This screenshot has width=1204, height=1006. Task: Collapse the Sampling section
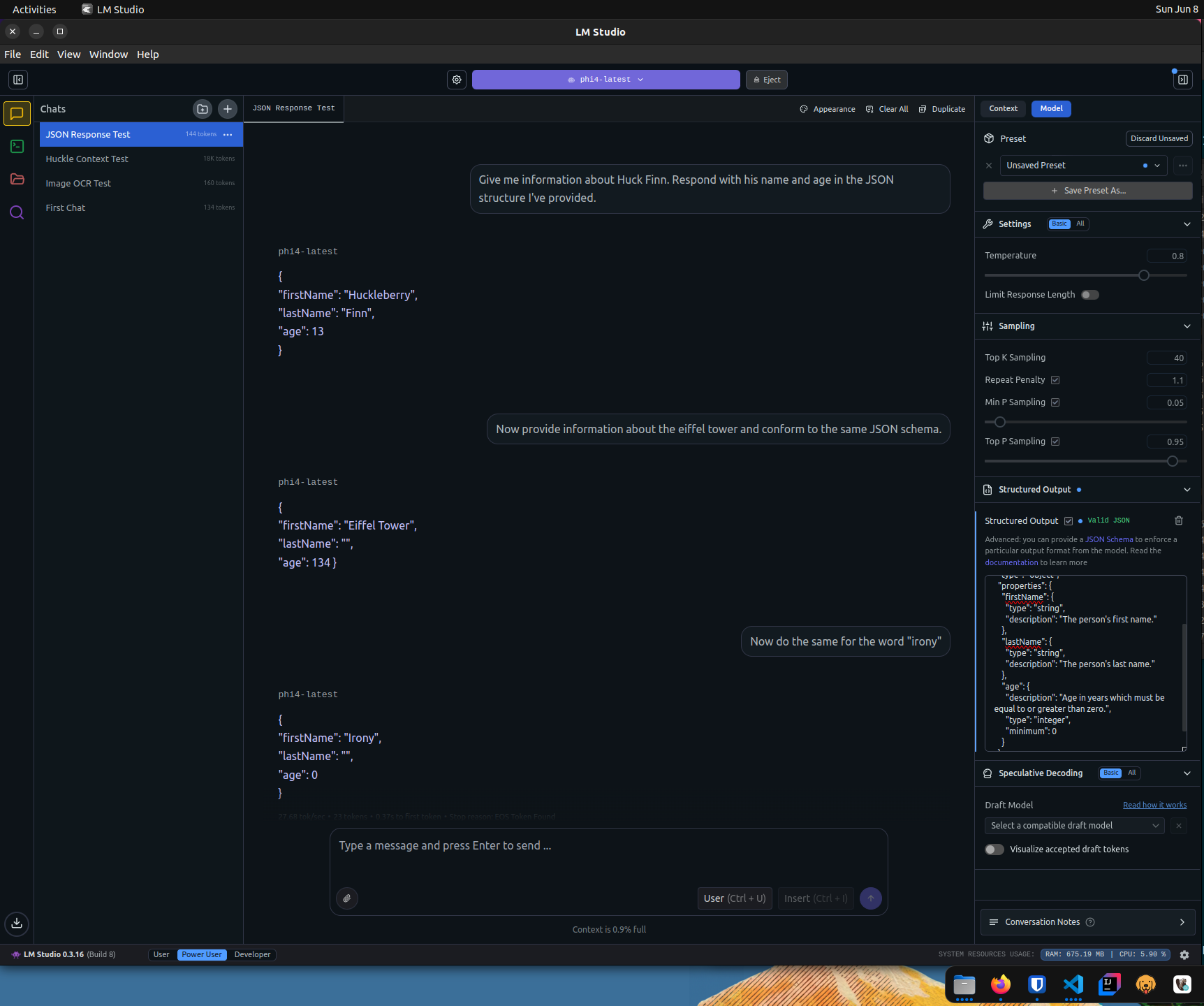point(1187,326)
